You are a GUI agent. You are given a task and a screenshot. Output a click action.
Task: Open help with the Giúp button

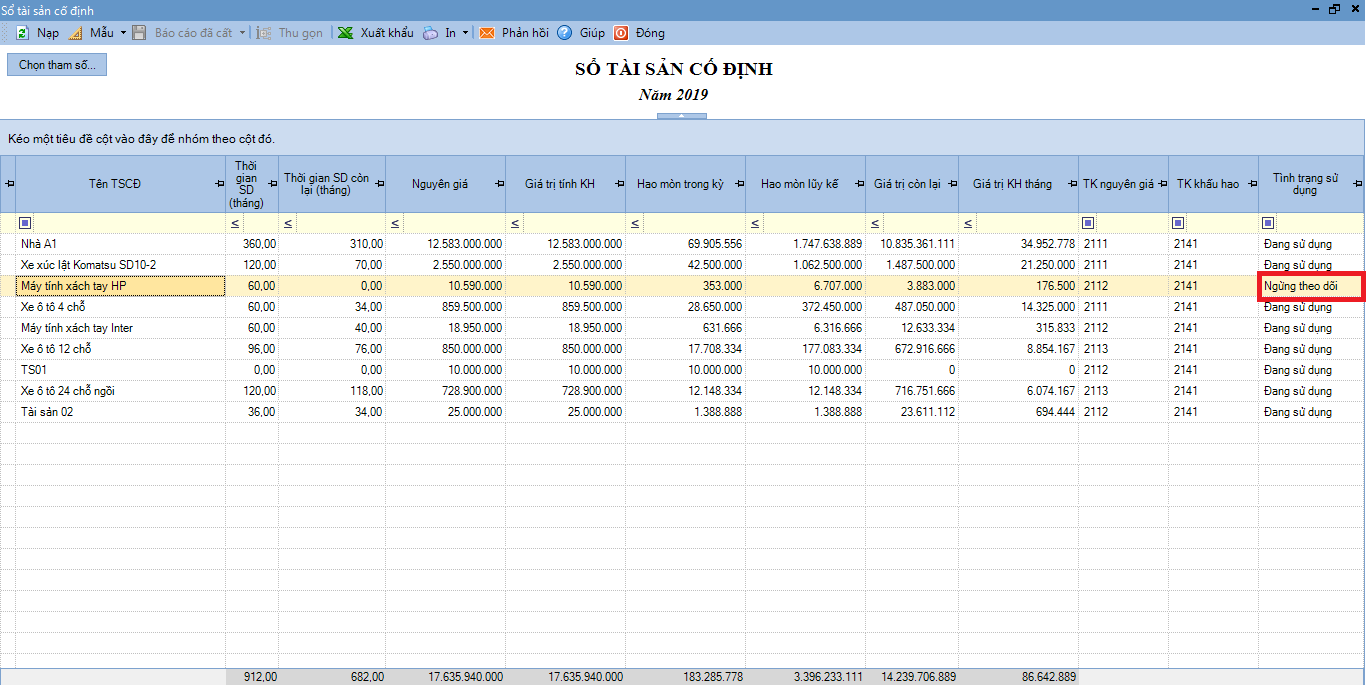(x=581, y=33)
